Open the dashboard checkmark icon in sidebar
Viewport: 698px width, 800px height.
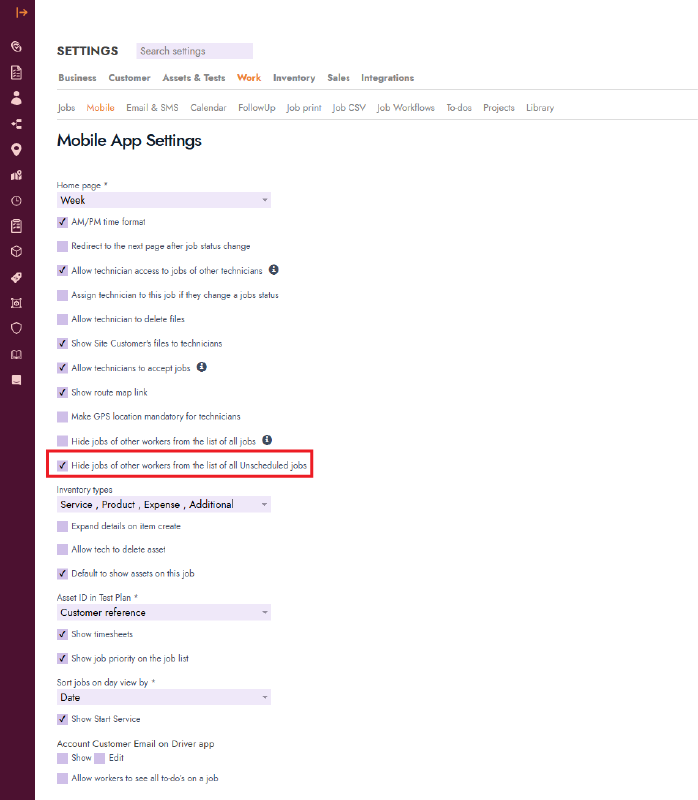[16, 46]
